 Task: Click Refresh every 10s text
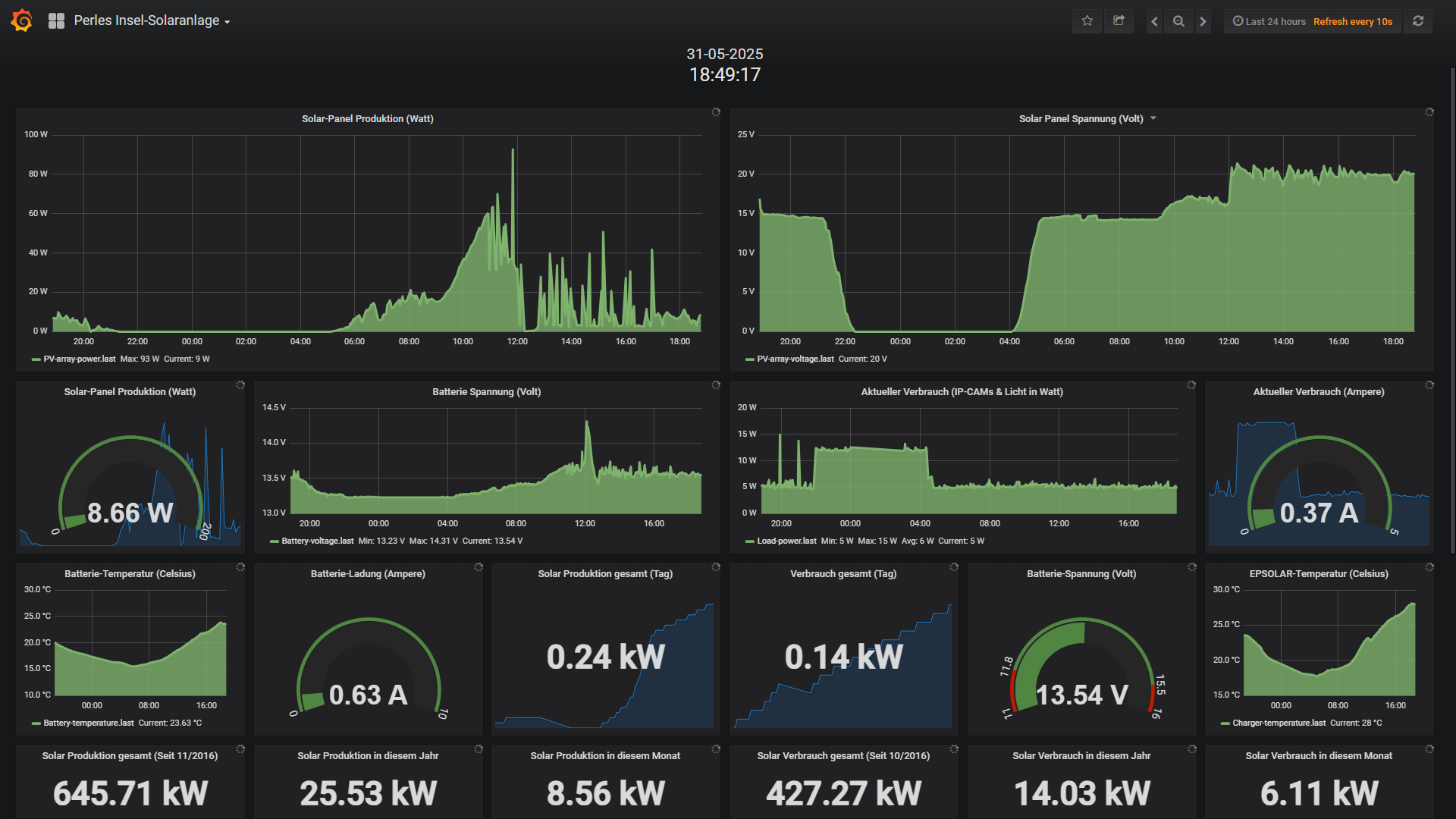pyautogui.click(x=1352, y=21)
